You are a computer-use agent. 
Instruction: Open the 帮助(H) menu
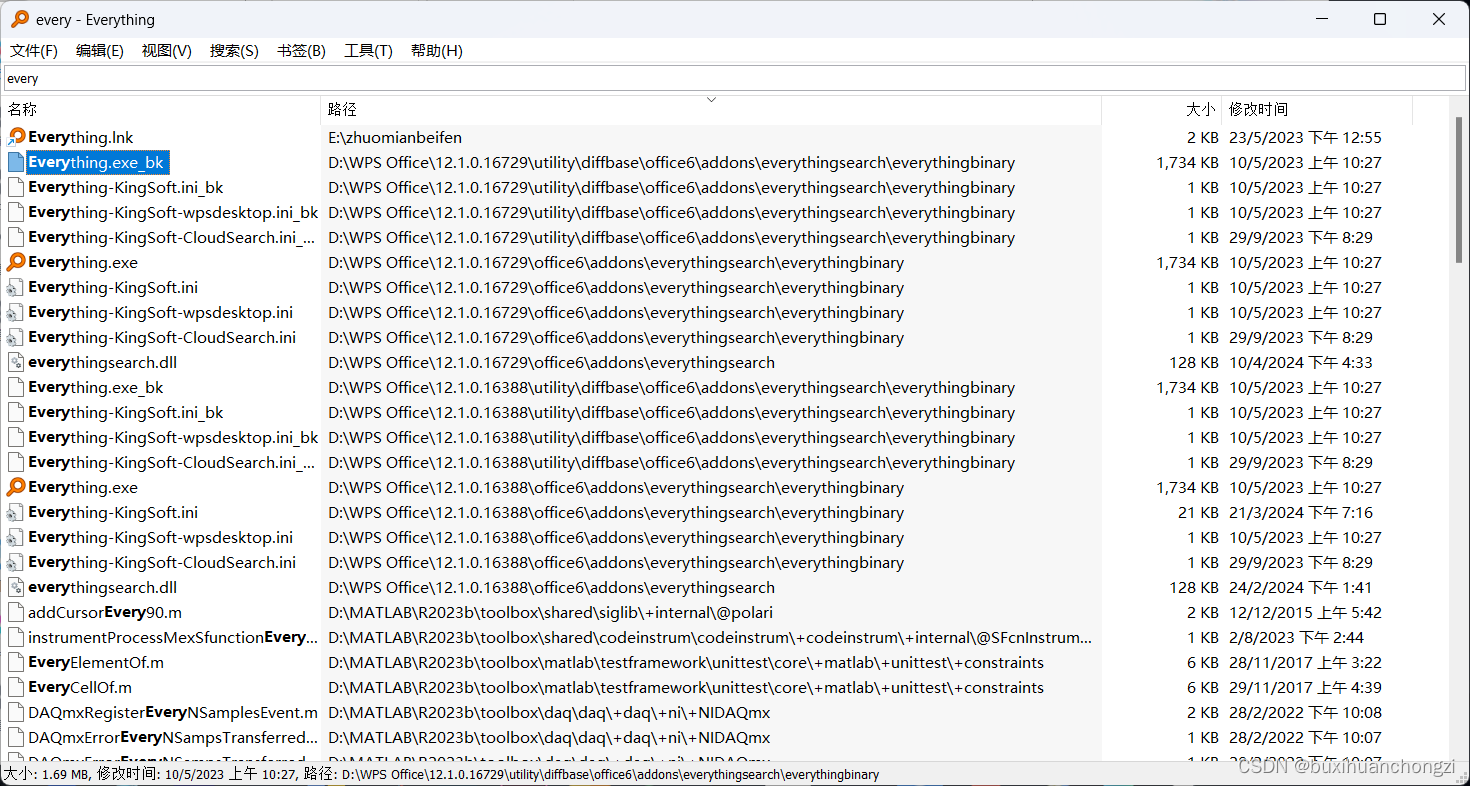tap(437, 51)
